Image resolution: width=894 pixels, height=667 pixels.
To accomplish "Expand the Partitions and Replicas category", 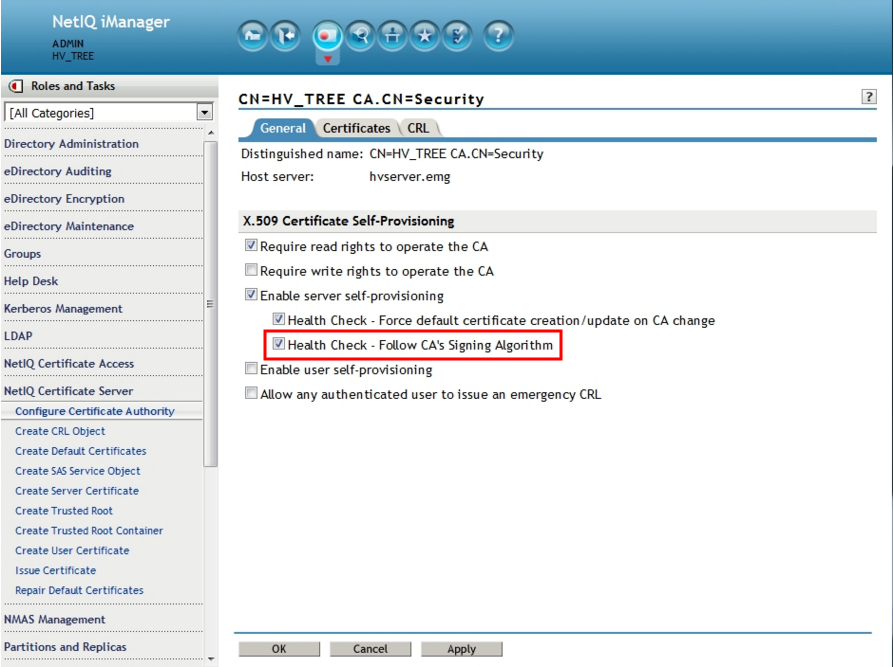I will pyautogui.click(x=65, y=646).
